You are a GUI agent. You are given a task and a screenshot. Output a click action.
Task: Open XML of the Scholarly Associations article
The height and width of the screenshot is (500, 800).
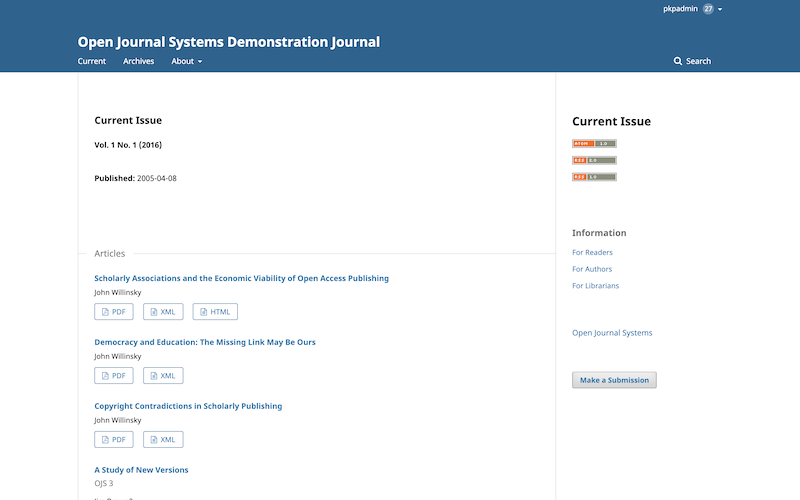(163, 312)
